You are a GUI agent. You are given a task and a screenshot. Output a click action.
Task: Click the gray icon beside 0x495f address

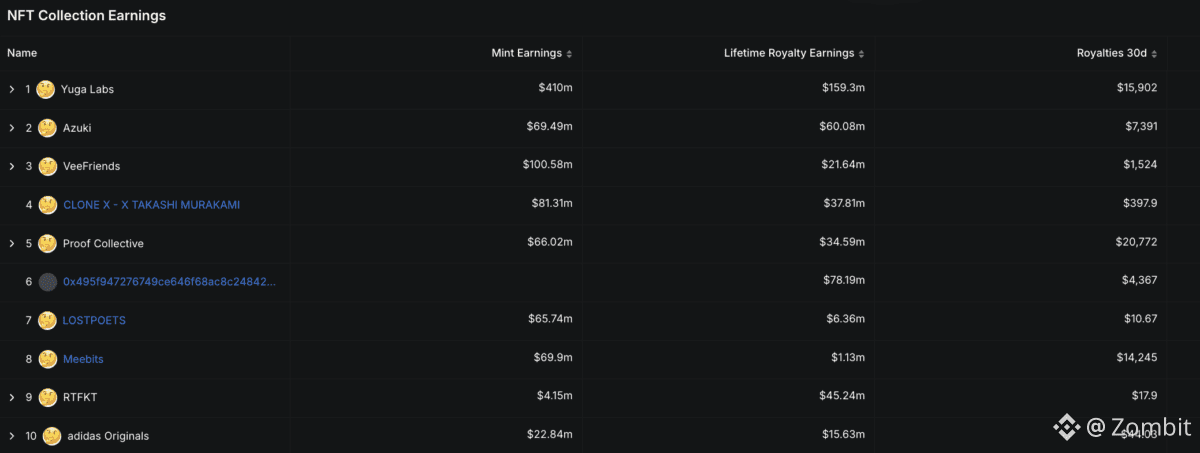tap(47, 282)
